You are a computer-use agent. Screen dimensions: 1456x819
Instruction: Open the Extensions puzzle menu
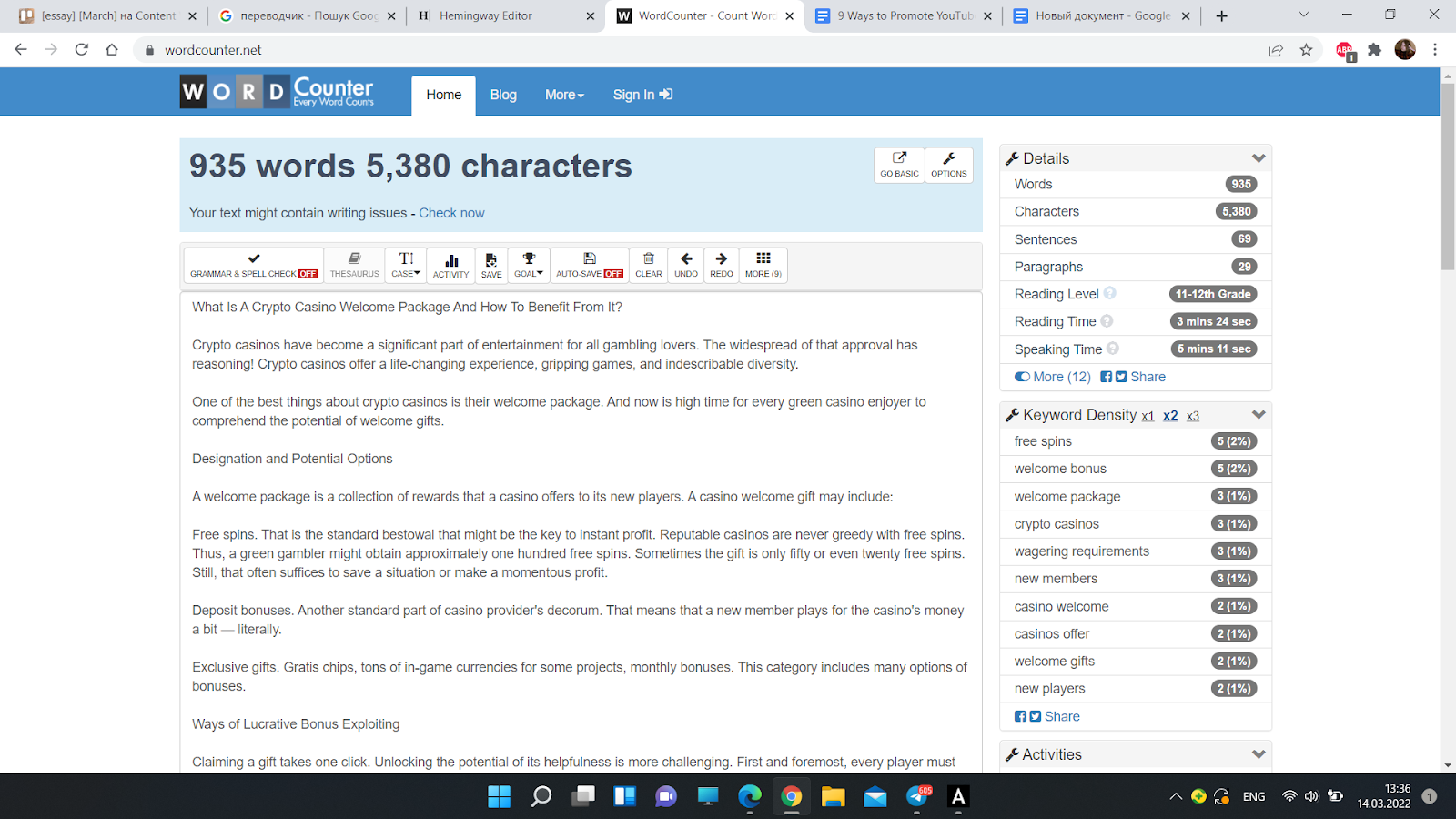tap(1374, 50)
